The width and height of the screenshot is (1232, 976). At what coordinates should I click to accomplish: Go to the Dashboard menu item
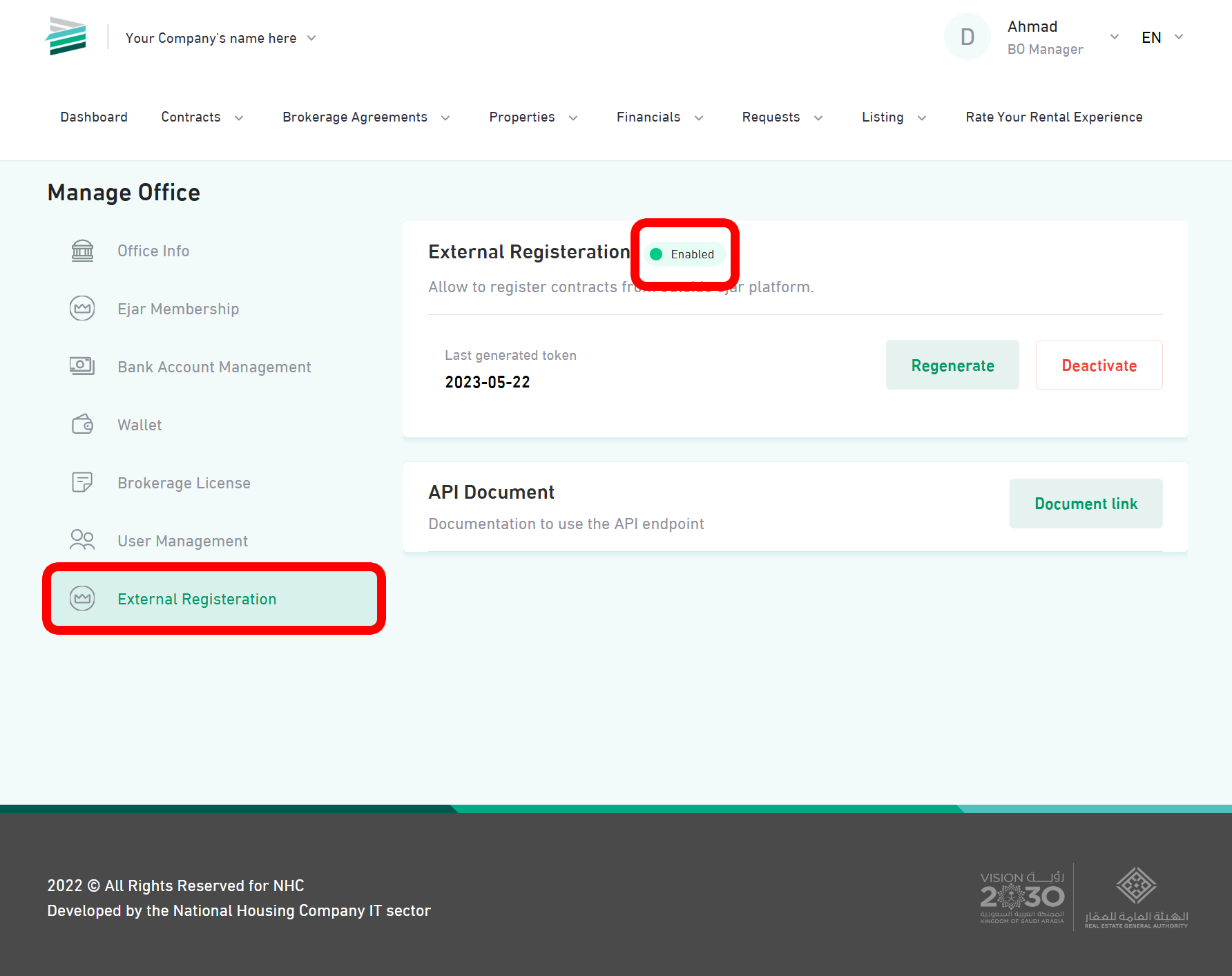click(94, 117)
